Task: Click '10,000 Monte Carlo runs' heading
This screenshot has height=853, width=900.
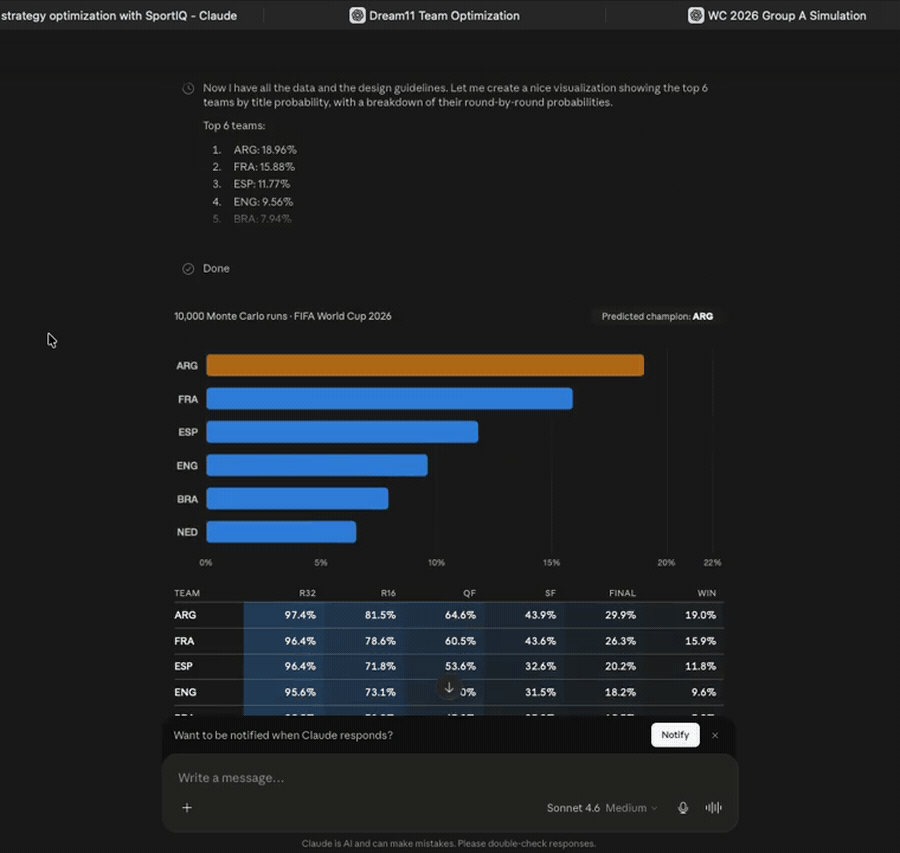Action: pos(282,316)
